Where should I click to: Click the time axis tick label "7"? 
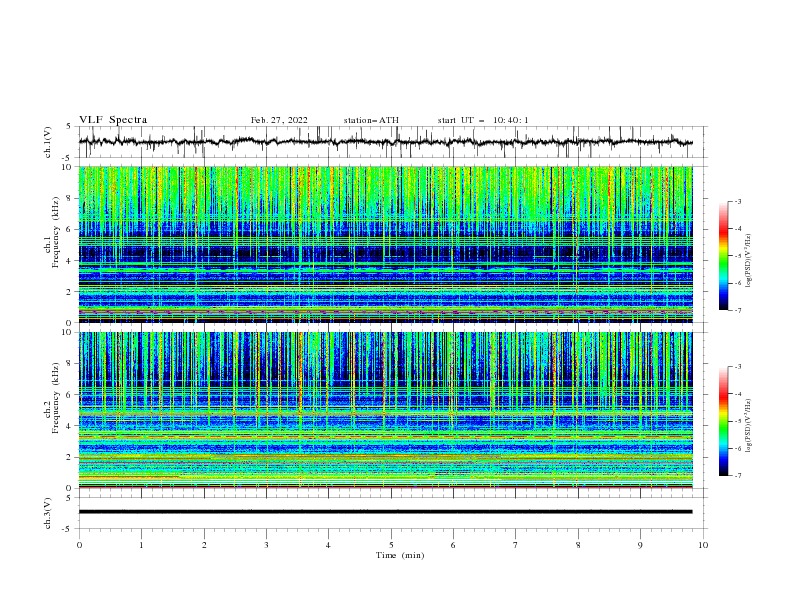pyautogui.click(x=516, y=545)
